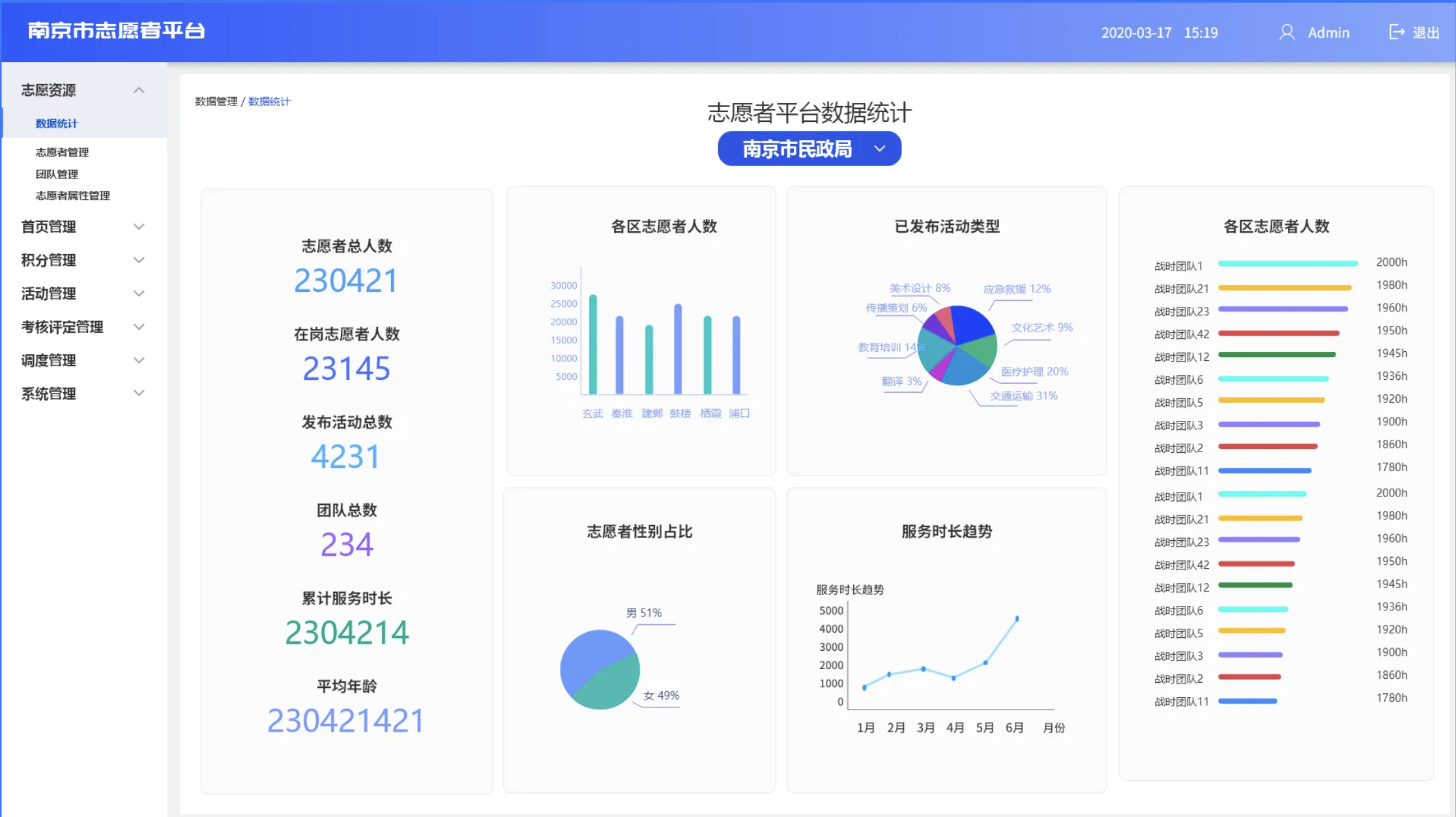Click the first 战时团队1 cyan progress bar

(1288, 263)
